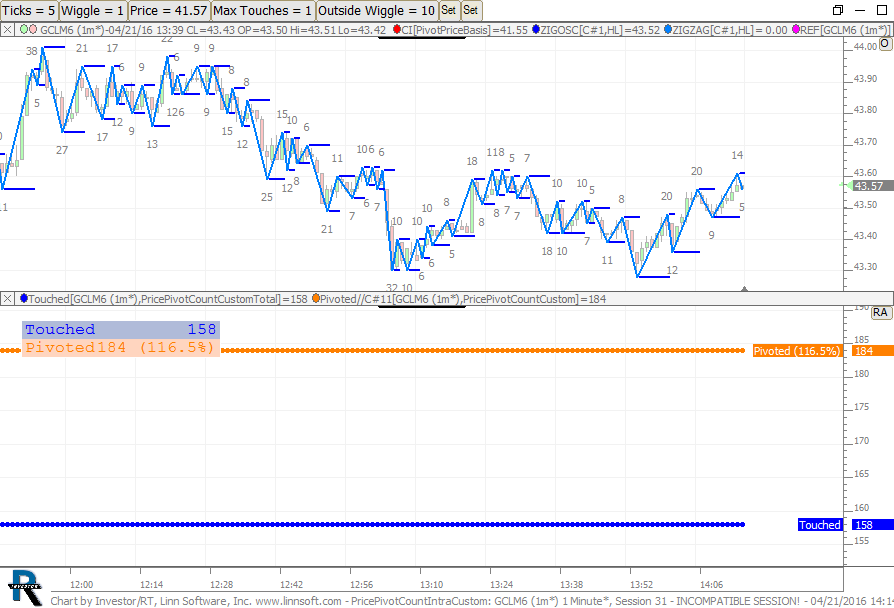Click the 'Wiggle = 1' button
This screenshot has height=608, width=894.
92,10
